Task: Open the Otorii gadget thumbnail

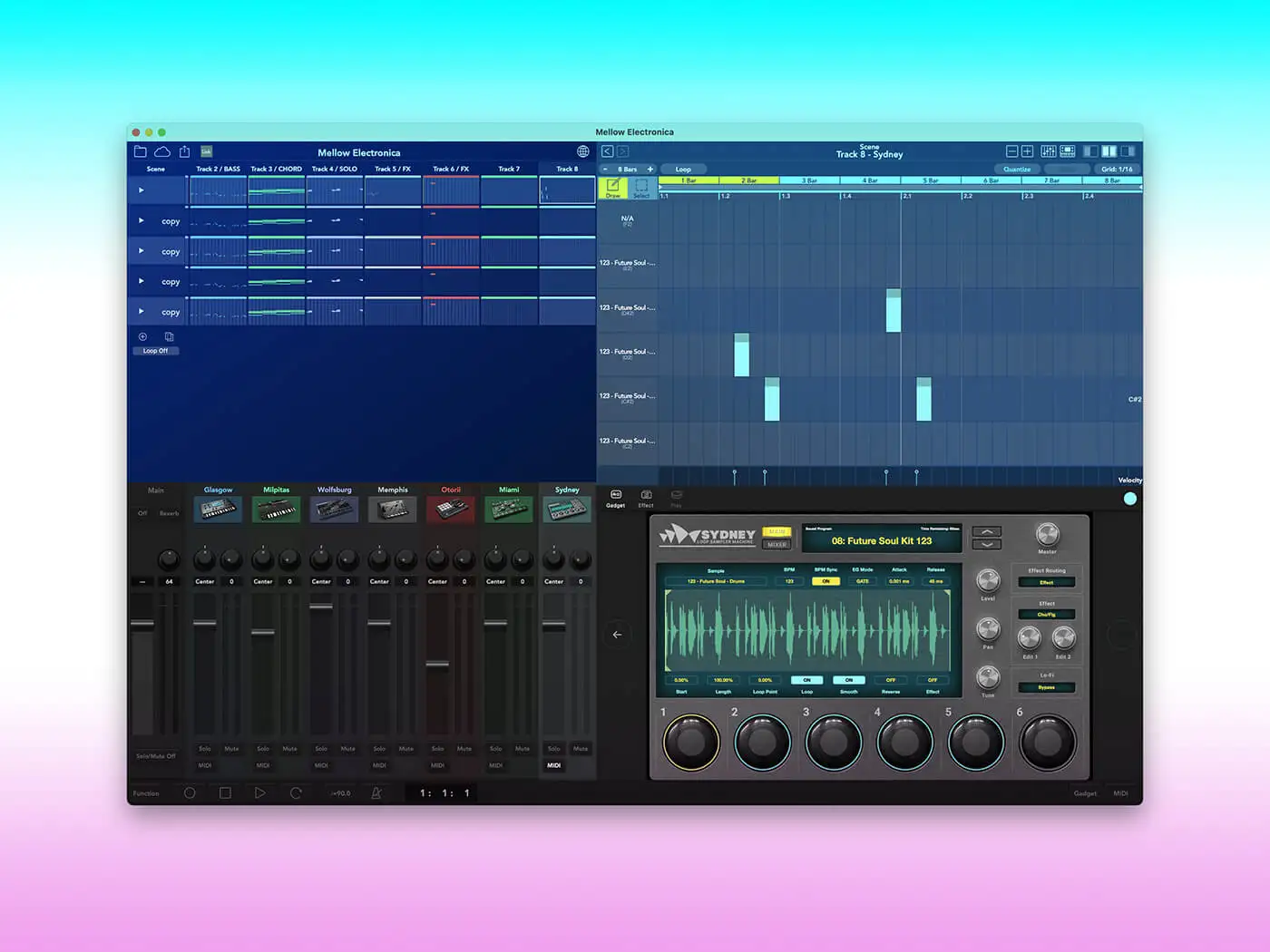Action: 451,510
